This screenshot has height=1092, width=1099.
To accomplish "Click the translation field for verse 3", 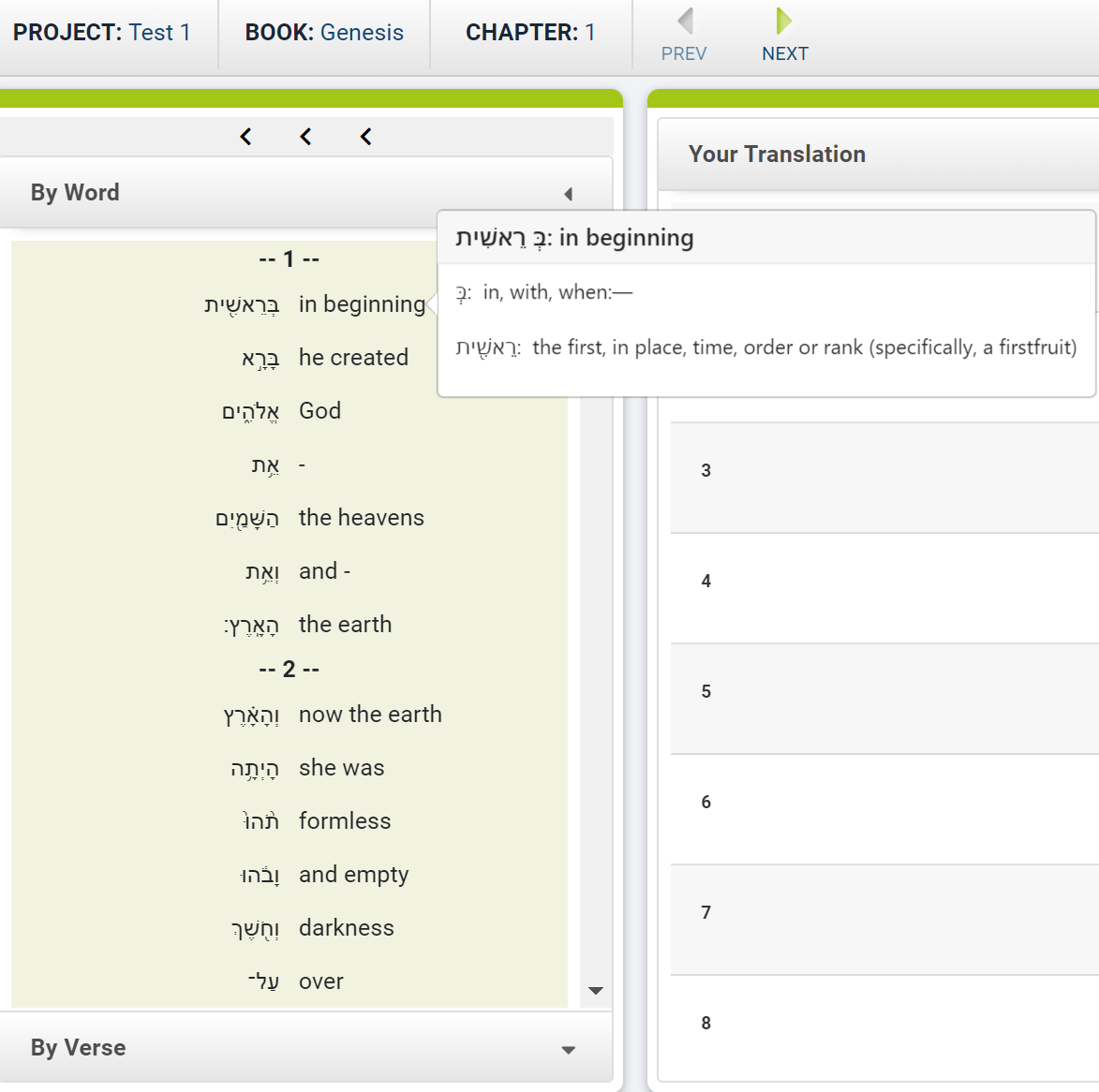I will coord(884,478).
